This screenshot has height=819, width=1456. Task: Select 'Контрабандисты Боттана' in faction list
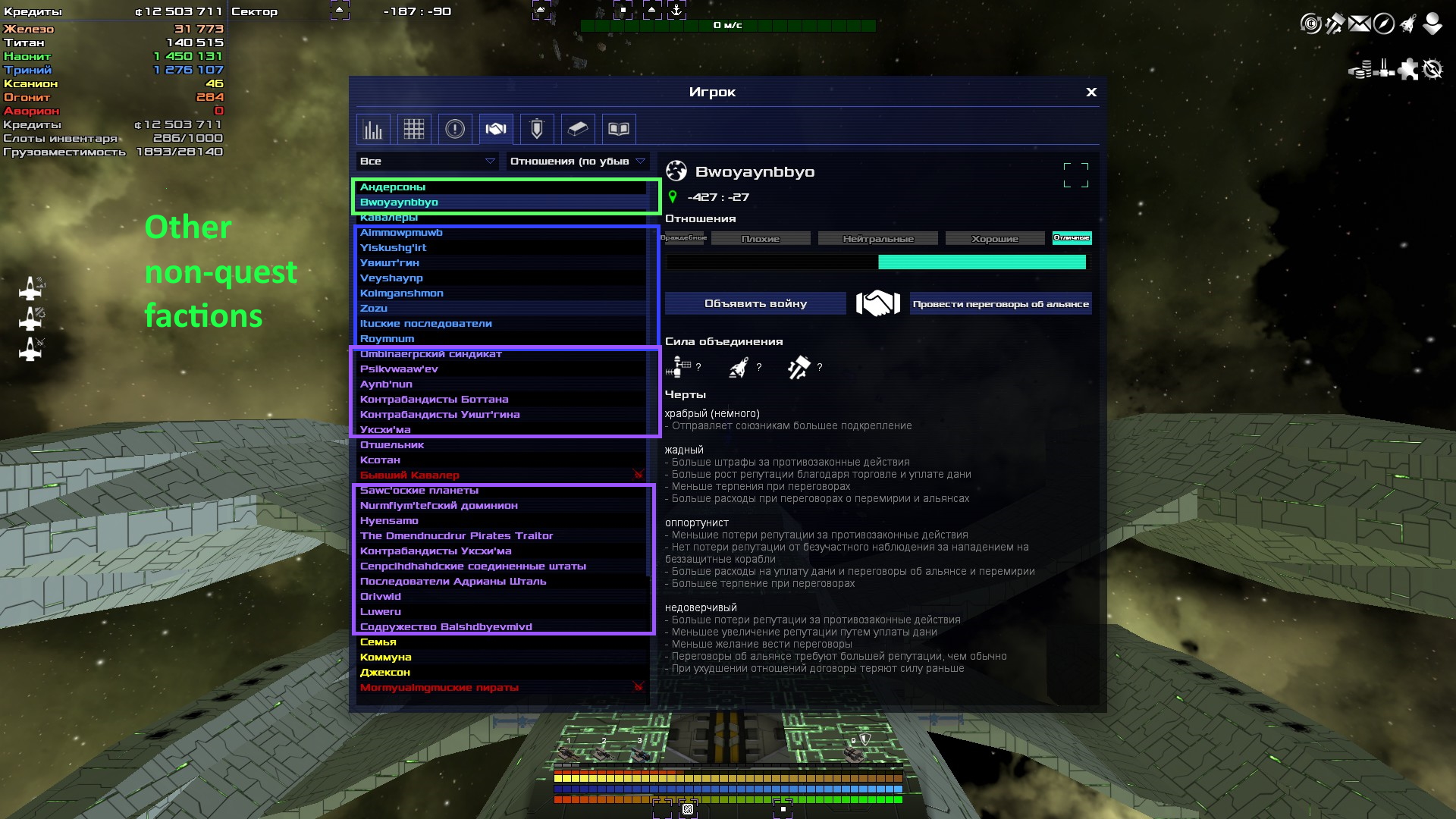[x=434, y=400]
